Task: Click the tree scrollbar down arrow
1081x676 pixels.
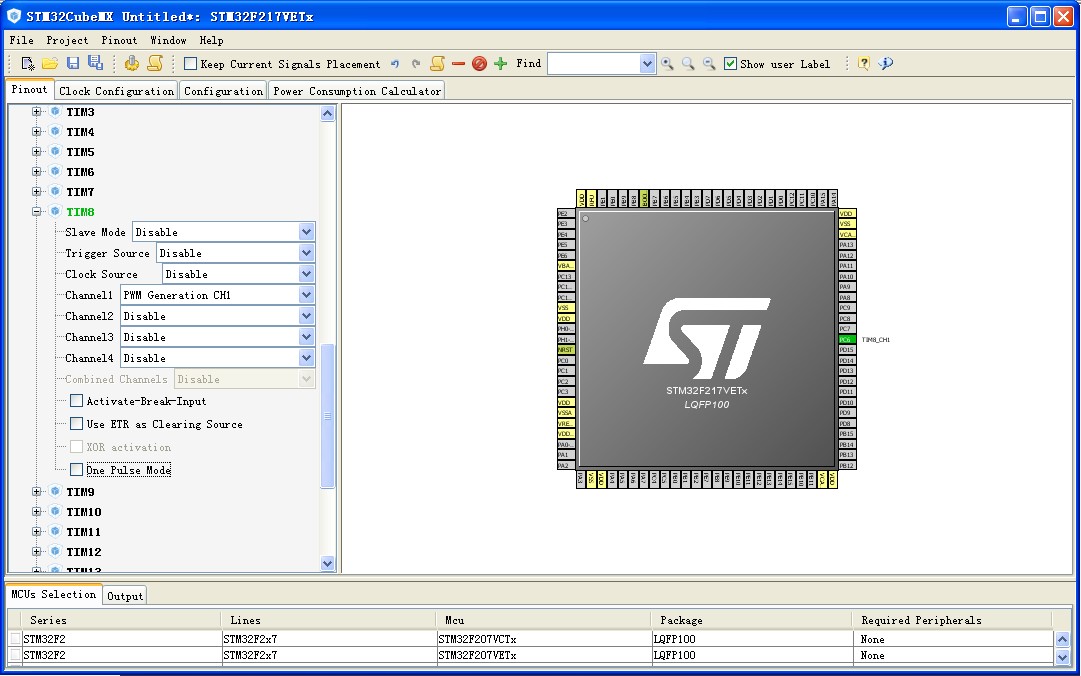Action: tap(327, 563)
